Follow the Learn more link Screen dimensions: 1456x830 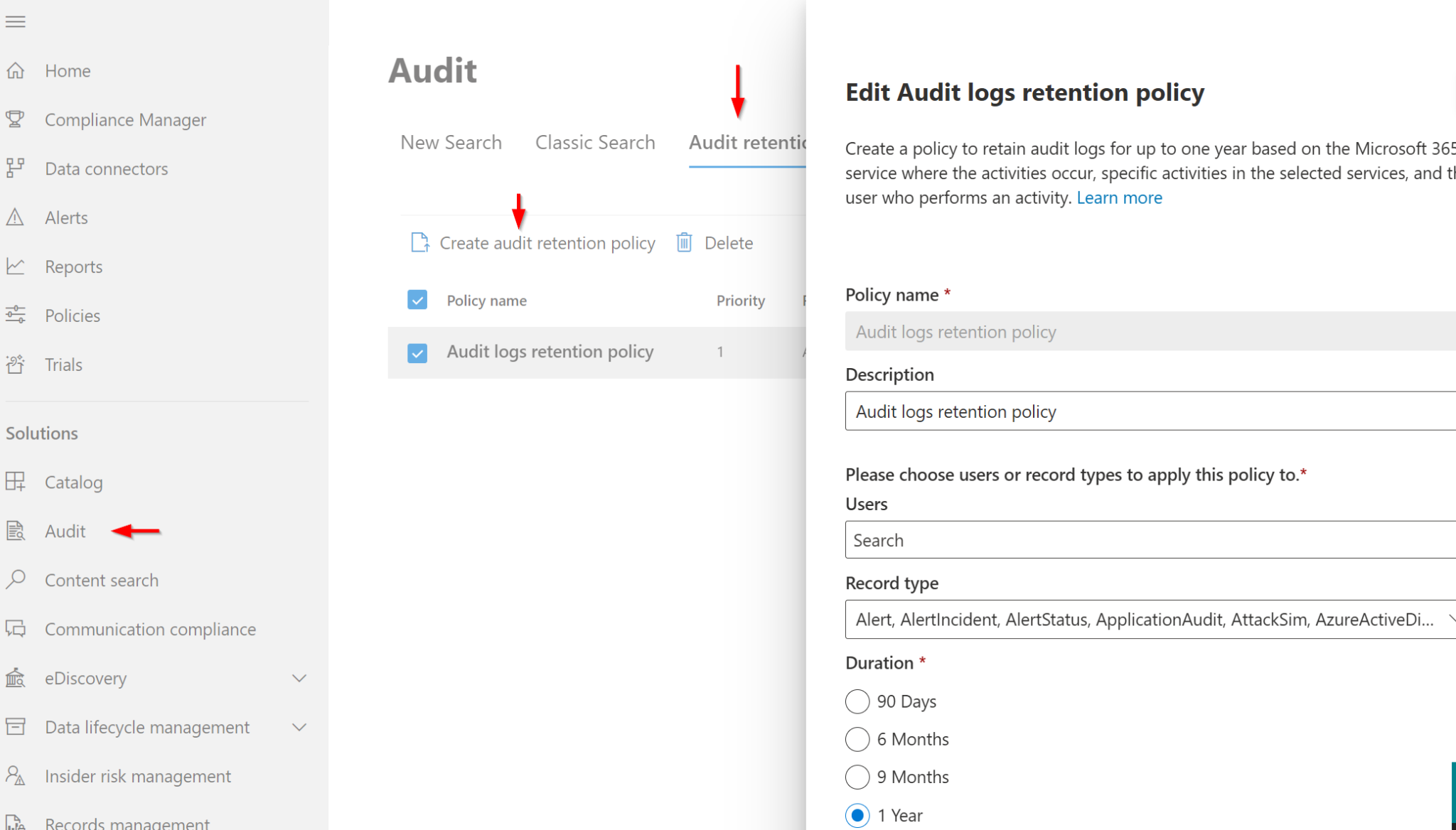1119,198
